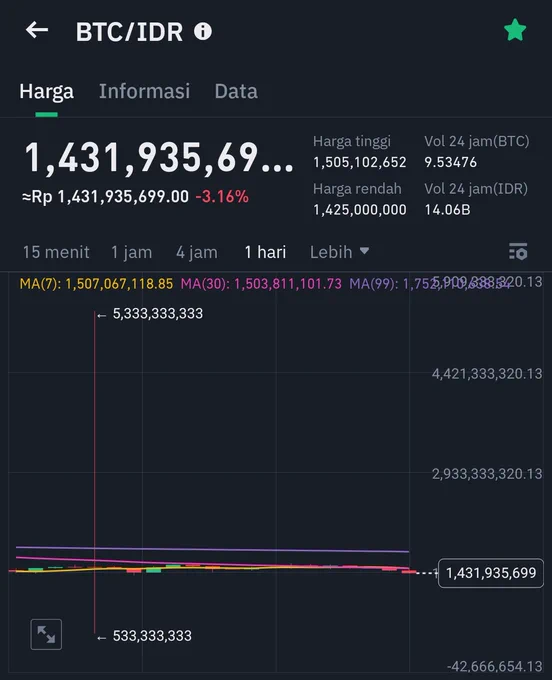Click the Vol 24 jam(IDR) value 14.06B
The height and width of the screenshot is (680, 552).
click(x=447, y=210)
